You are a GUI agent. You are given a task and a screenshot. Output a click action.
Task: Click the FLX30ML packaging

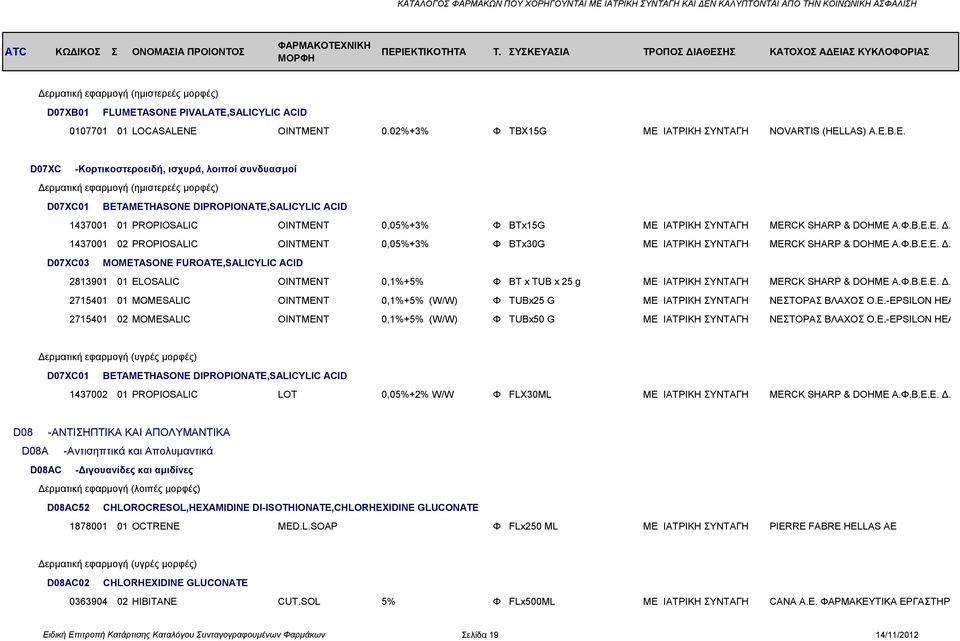530,394
